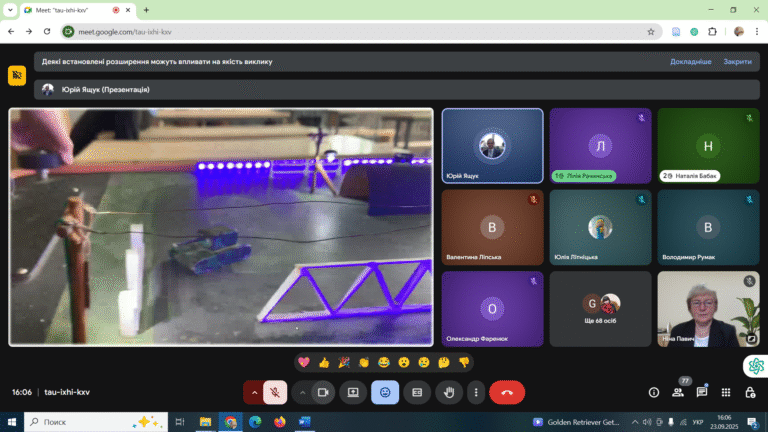This screenshot has height=432, width=768.
Task: Raise hand using the hand icon
Action: (x=449, y=392)
